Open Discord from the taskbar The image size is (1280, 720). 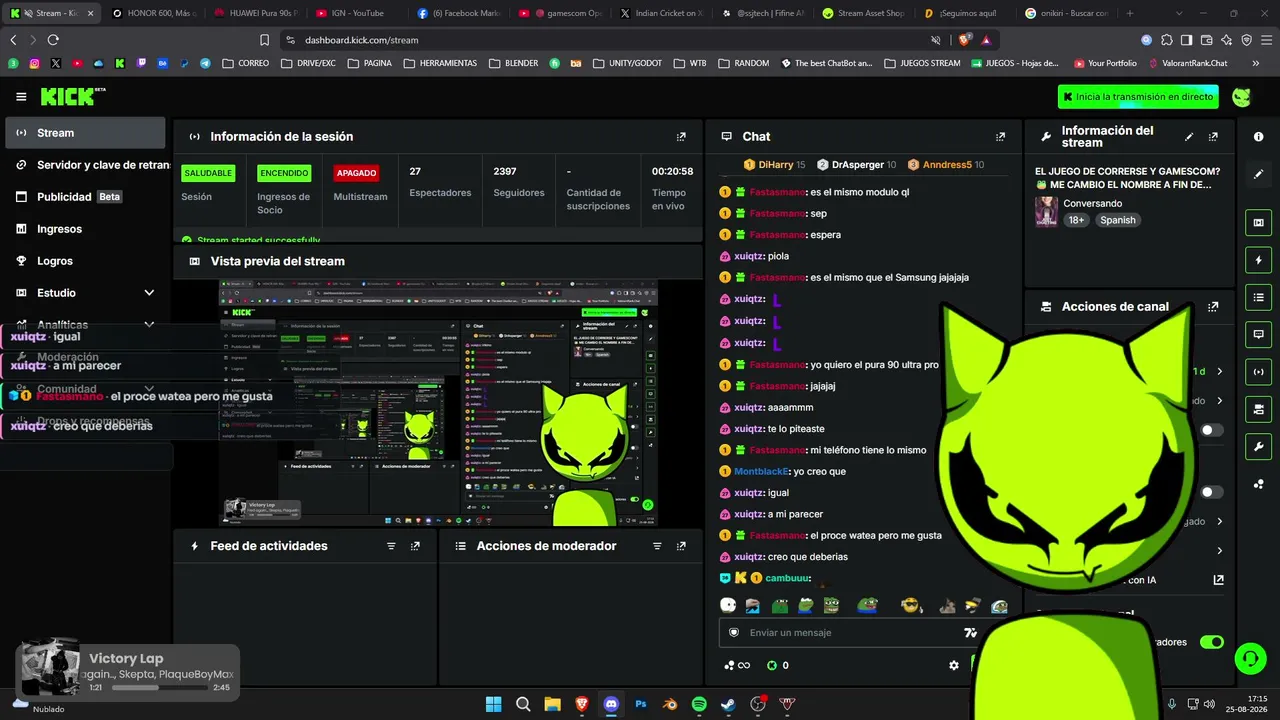[x=611, y=704]
